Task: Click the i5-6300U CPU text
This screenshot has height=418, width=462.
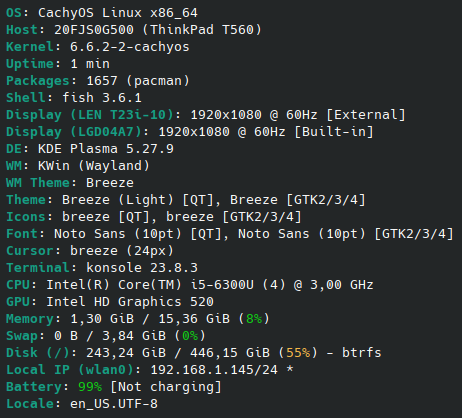Action: pyautogui.click(x=222, y=285)
